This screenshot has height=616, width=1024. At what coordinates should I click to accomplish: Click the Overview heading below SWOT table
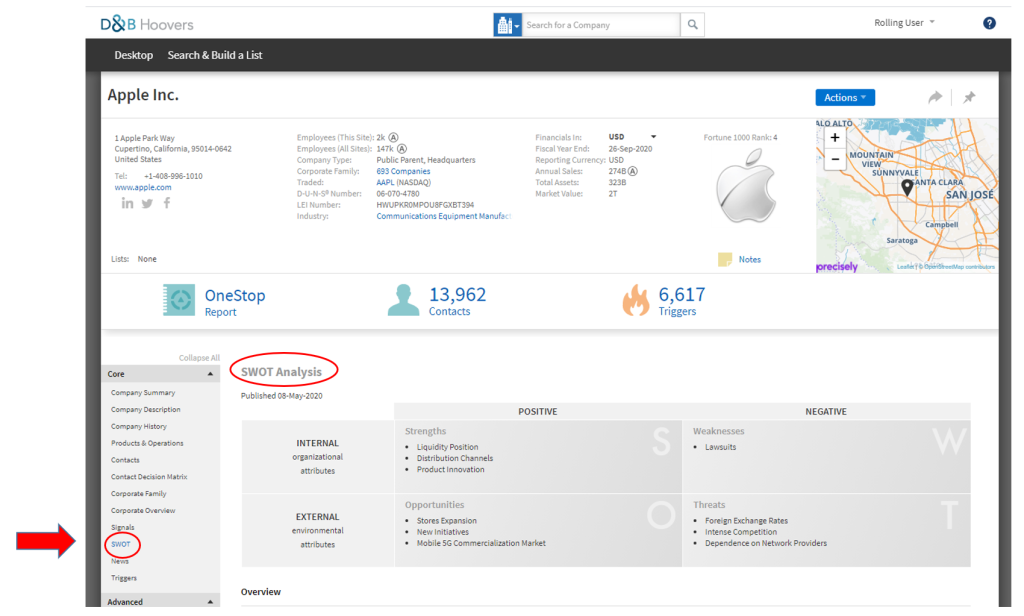pos(261,592)
